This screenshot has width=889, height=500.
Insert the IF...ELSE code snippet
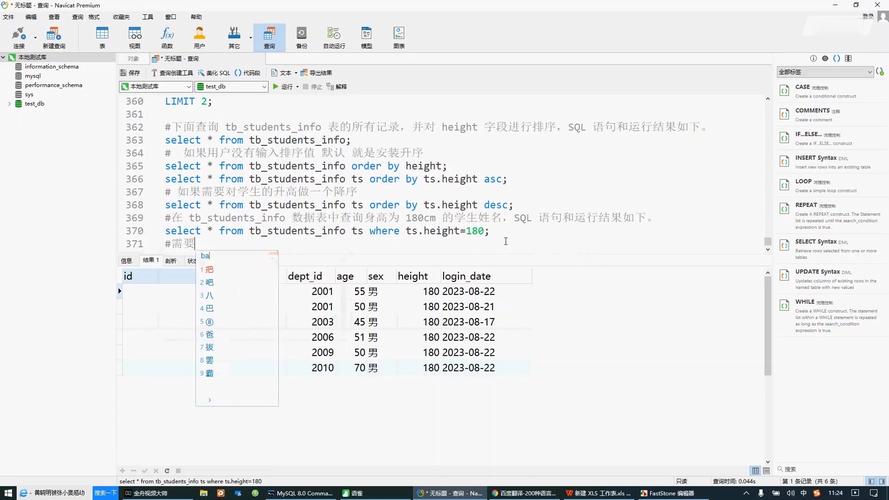[x=830, y=138]
